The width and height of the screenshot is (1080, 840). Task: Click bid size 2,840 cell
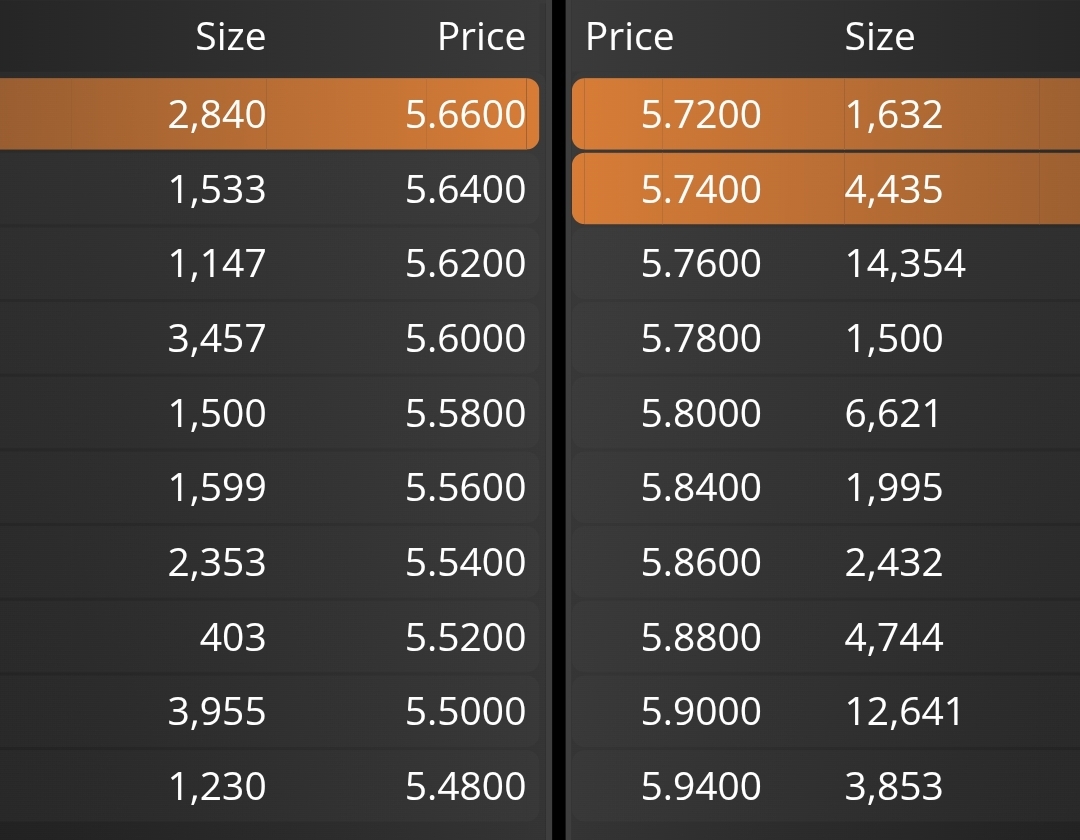tap(217, 114)
